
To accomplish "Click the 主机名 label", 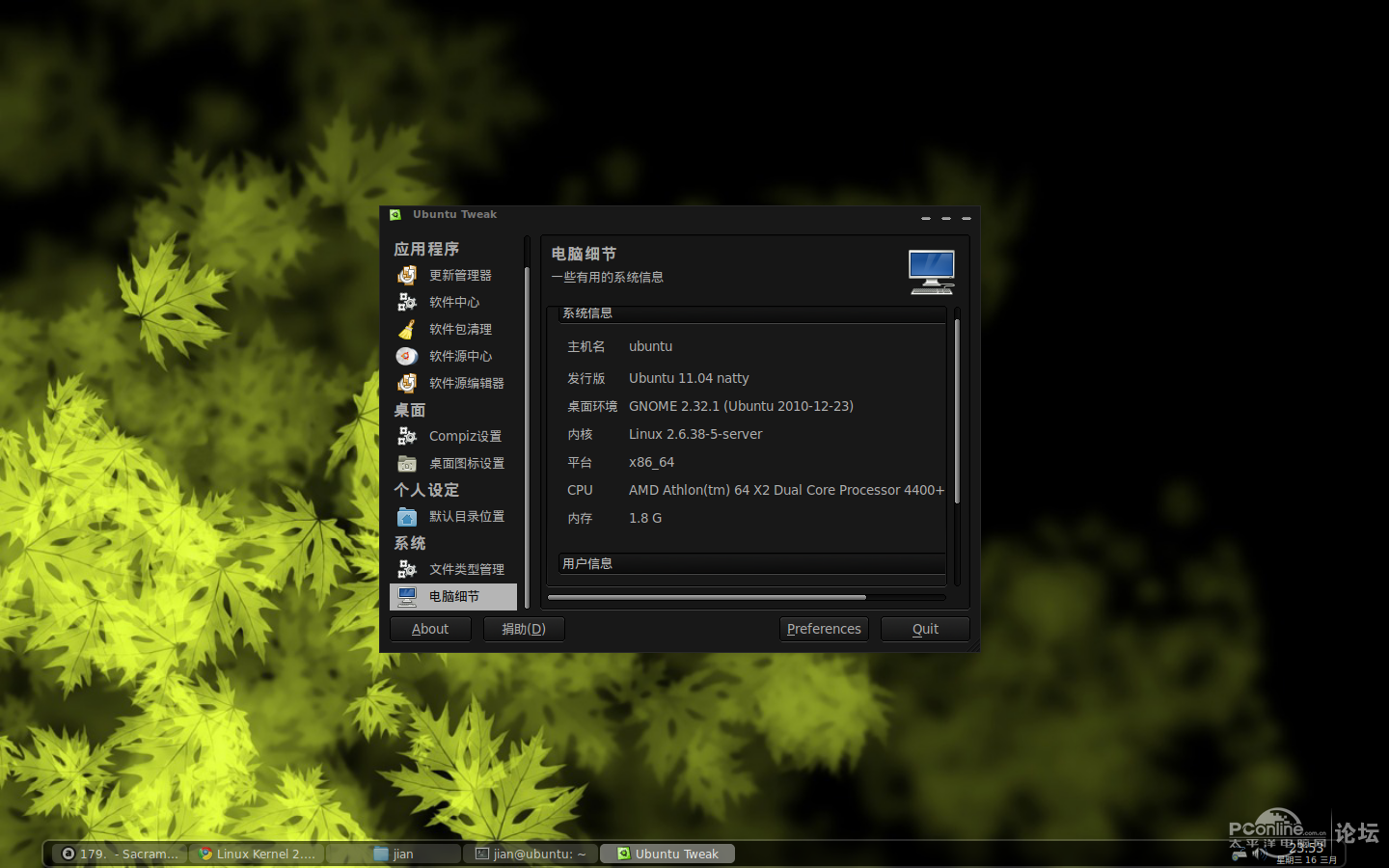I will pyautogui.click(x=586, y=346).
